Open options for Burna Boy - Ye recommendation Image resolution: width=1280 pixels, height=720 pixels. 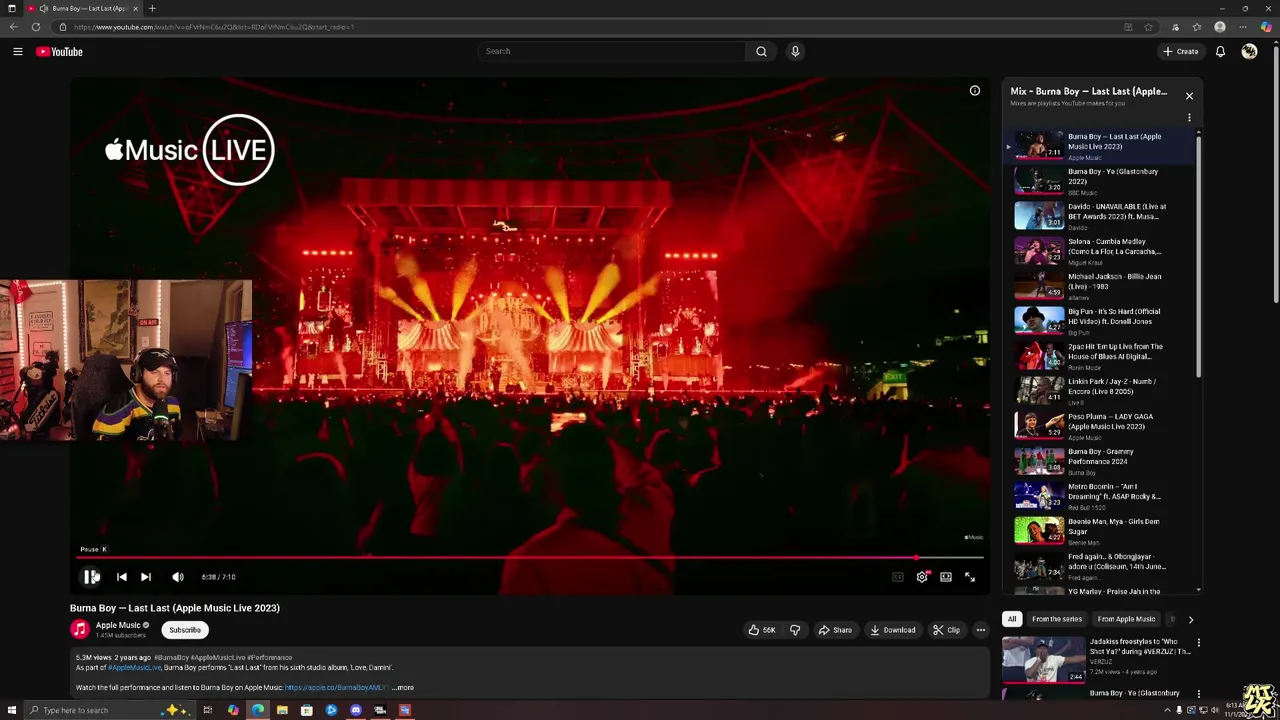[1199, 694]
